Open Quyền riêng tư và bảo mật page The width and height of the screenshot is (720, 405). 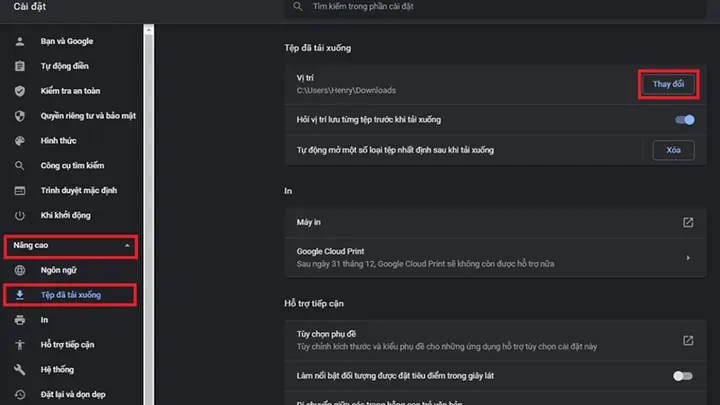point(88,116)
